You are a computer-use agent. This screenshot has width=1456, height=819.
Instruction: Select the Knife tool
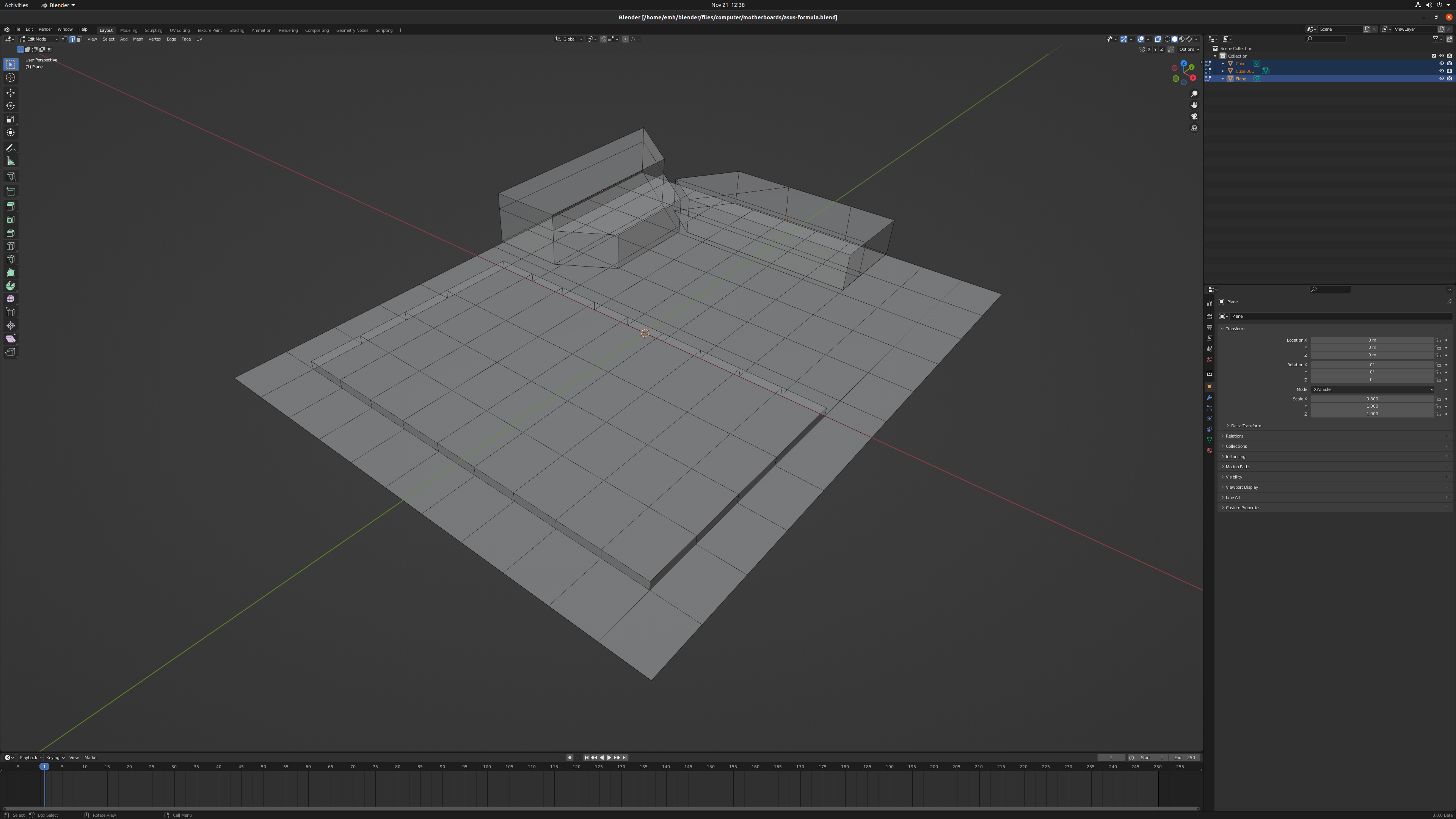[x=11, y=259]
